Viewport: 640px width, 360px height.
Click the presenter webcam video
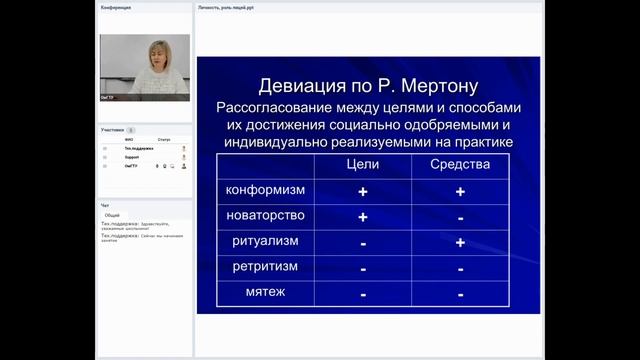tap(145, 68)
